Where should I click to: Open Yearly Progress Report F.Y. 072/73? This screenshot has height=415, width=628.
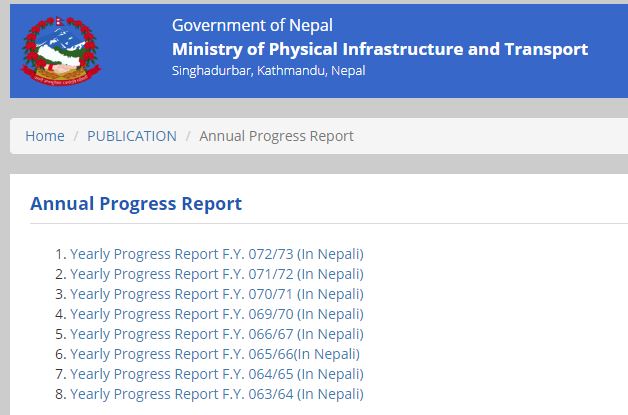pos(217,254)
